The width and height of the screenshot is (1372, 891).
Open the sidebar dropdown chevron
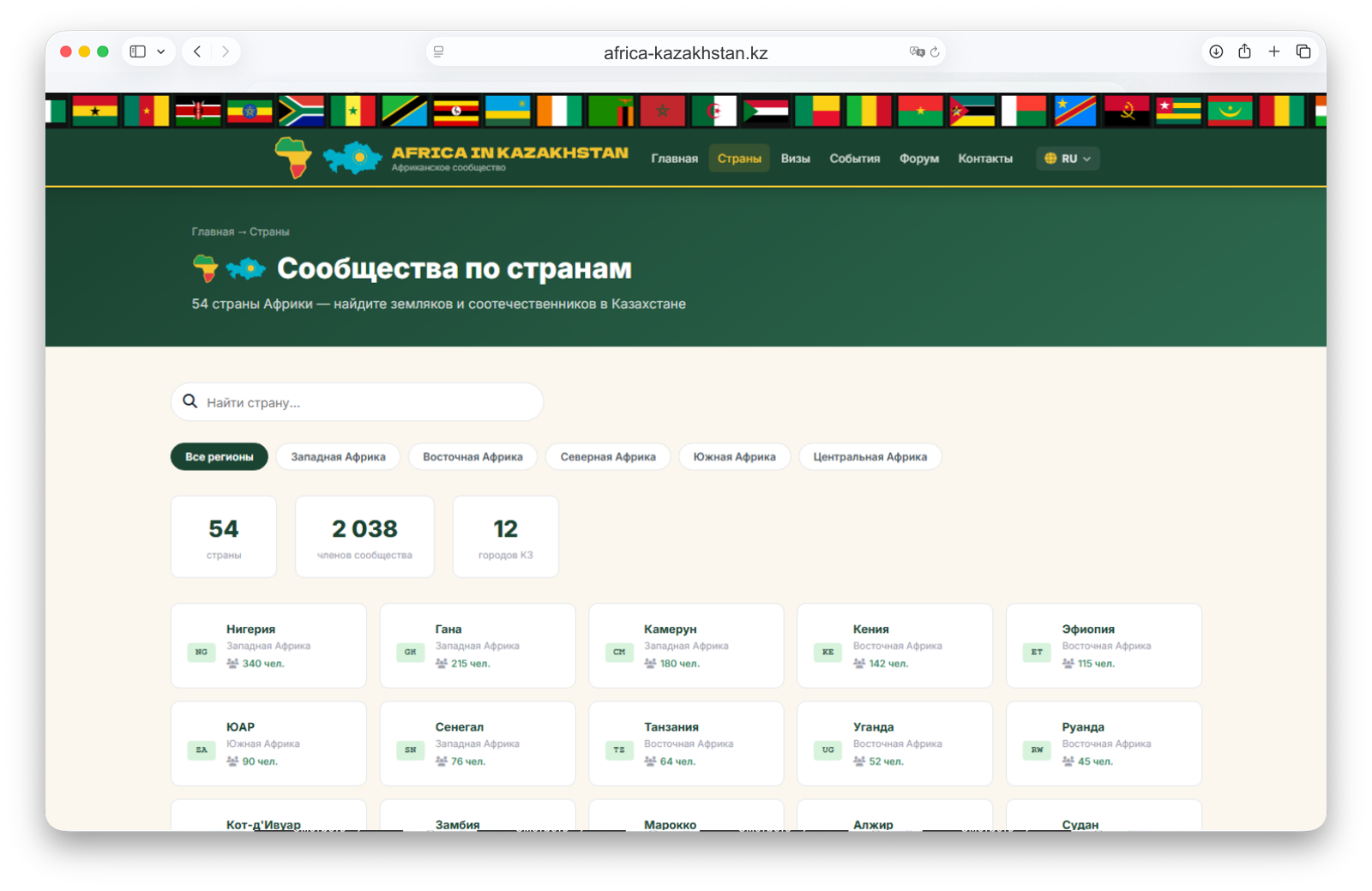pos(160,51)
